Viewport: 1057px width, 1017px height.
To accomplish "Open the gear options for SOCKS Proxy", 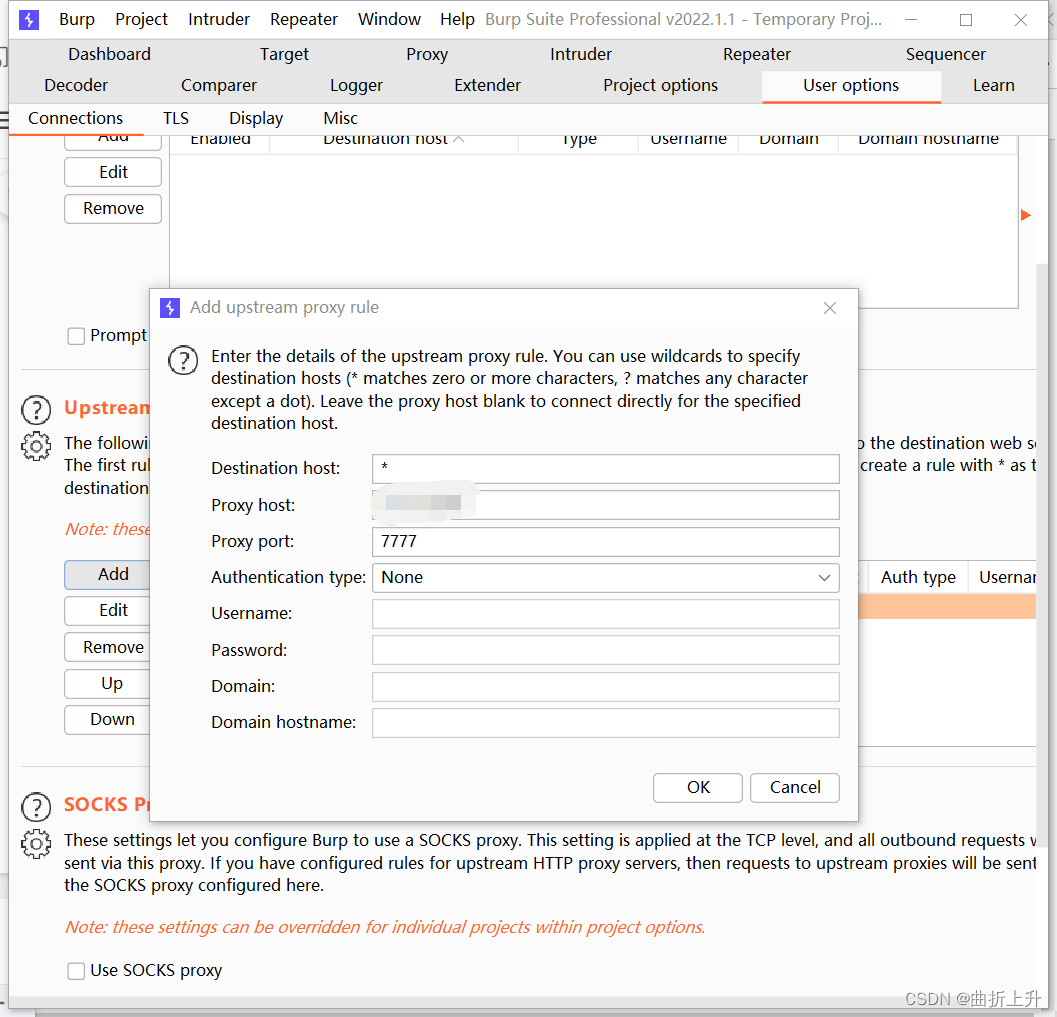I will click(x=36, y=844).
